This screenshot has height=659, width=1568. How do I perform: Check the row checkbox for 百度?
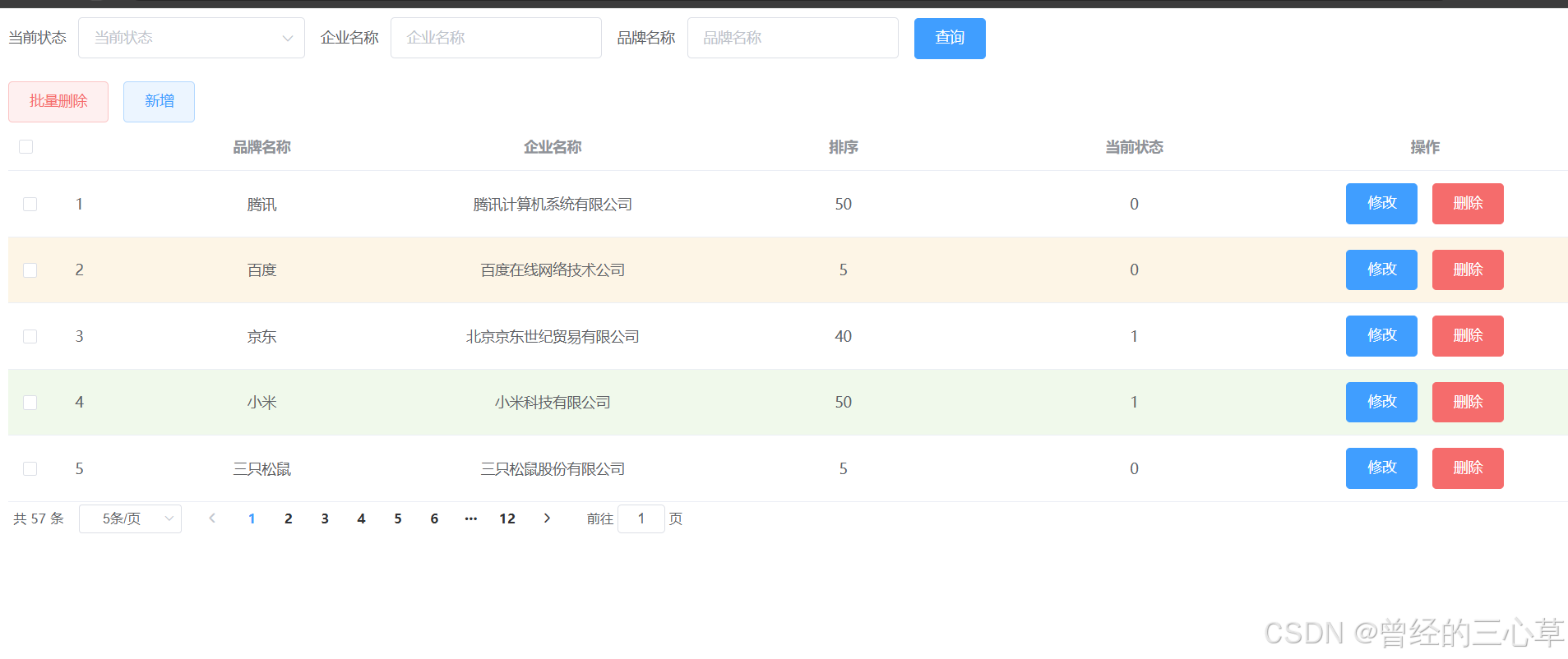(x=30, y=270)
